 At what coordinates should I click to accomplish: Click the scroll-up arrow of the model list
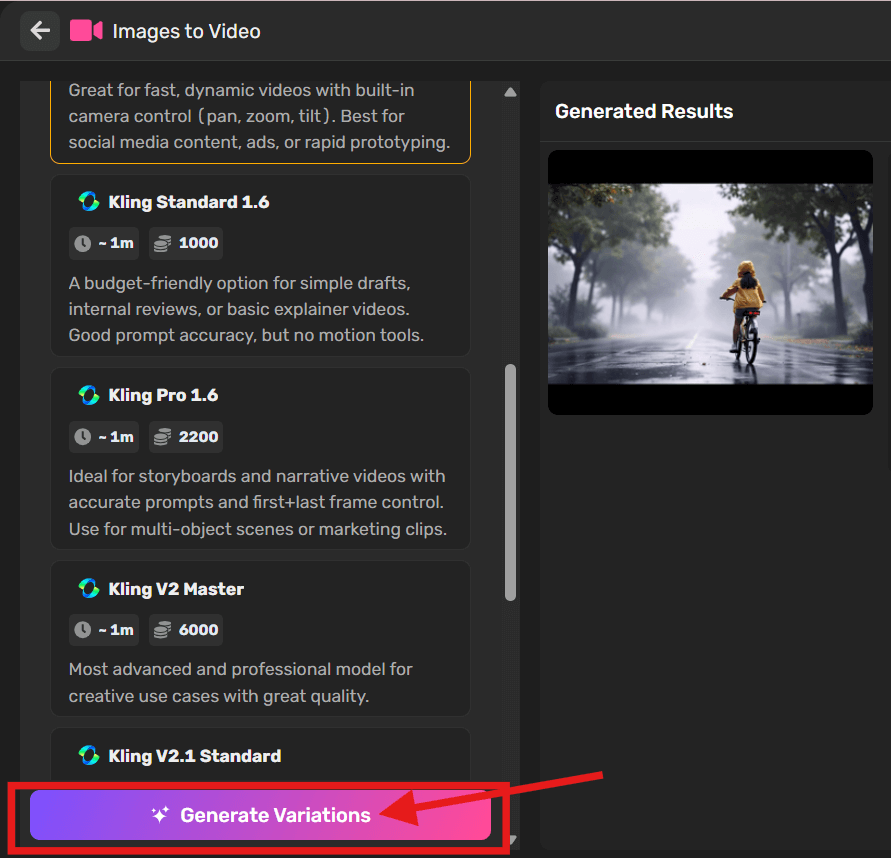[x=510, y=92]
